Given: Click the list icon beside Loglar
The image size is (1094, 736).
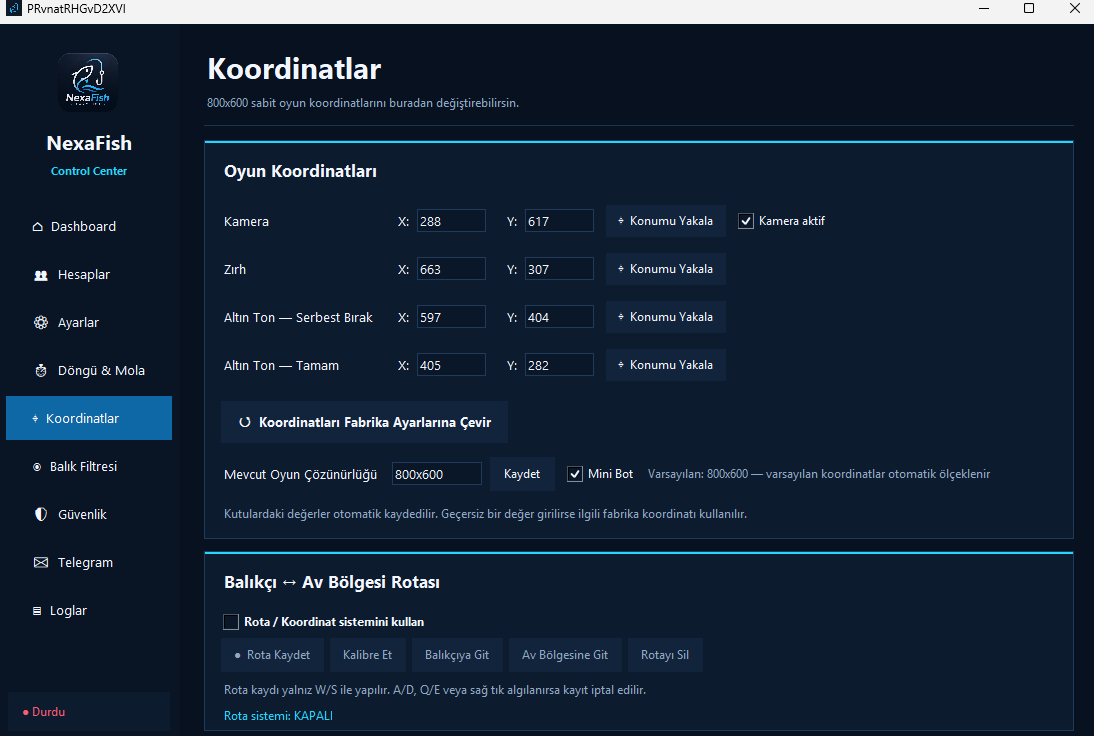Looking at the screenshot, I should point(37,611).
